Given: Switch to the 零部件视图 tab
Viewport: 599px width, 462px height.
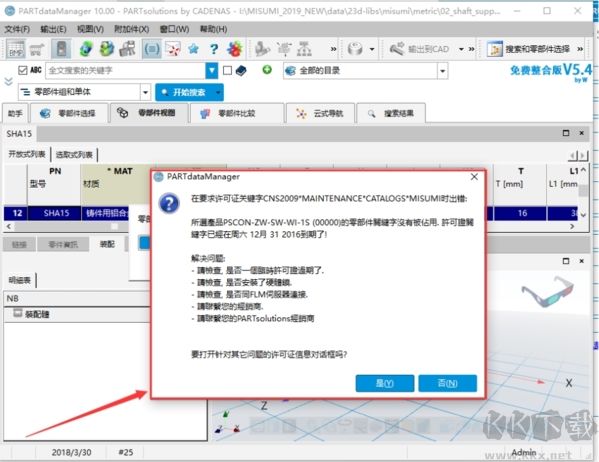Looking at the screenshot, I should pyautogui.click(x=148, y=113).
